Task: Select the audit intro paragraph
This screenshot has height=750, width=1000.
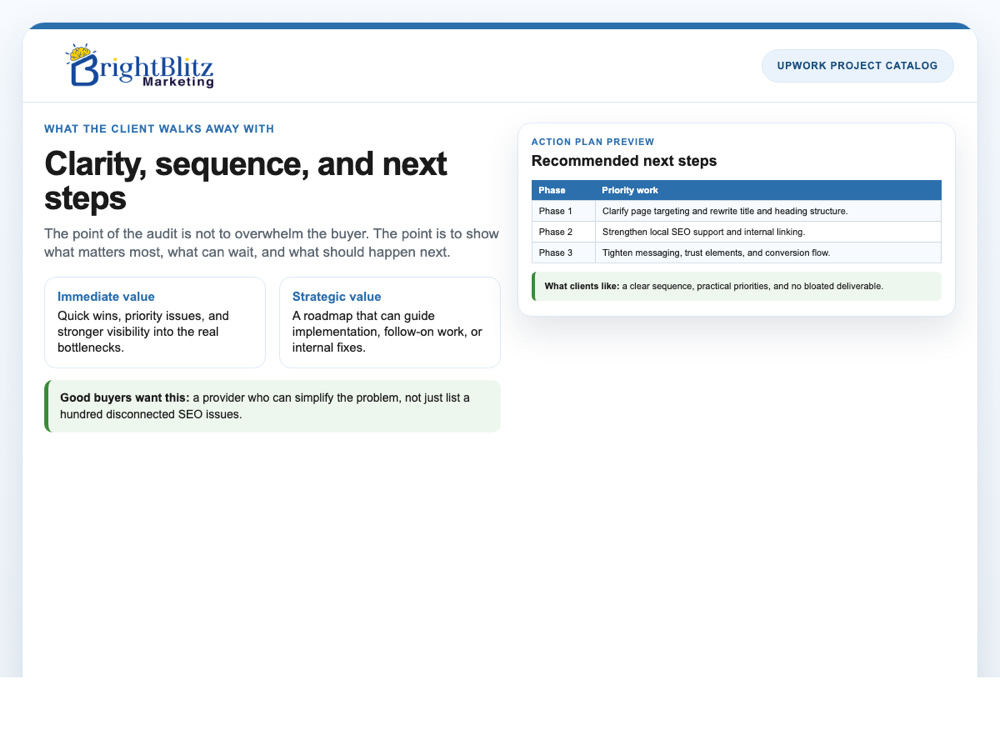Action: pyautogui.click(x=272, y=243)
